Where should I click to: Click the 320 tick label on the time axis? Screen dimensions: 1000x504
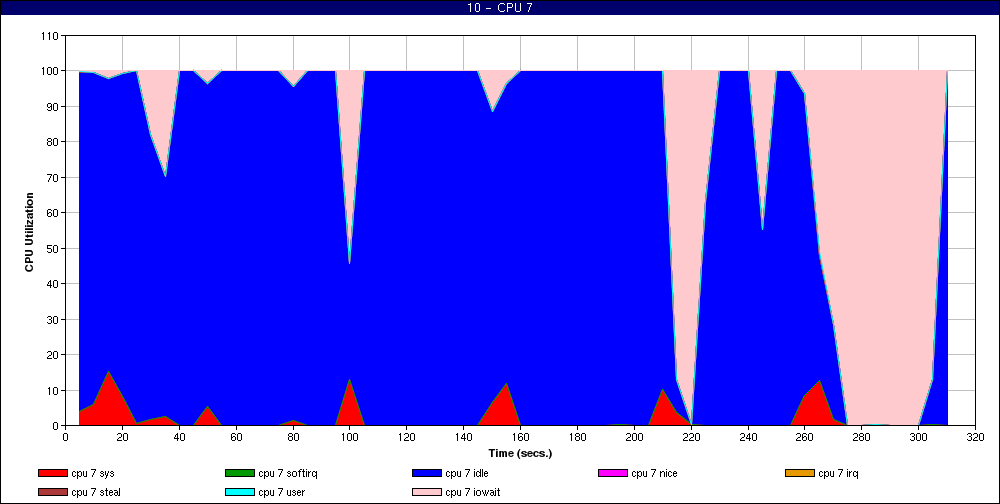tap(975, 437)
